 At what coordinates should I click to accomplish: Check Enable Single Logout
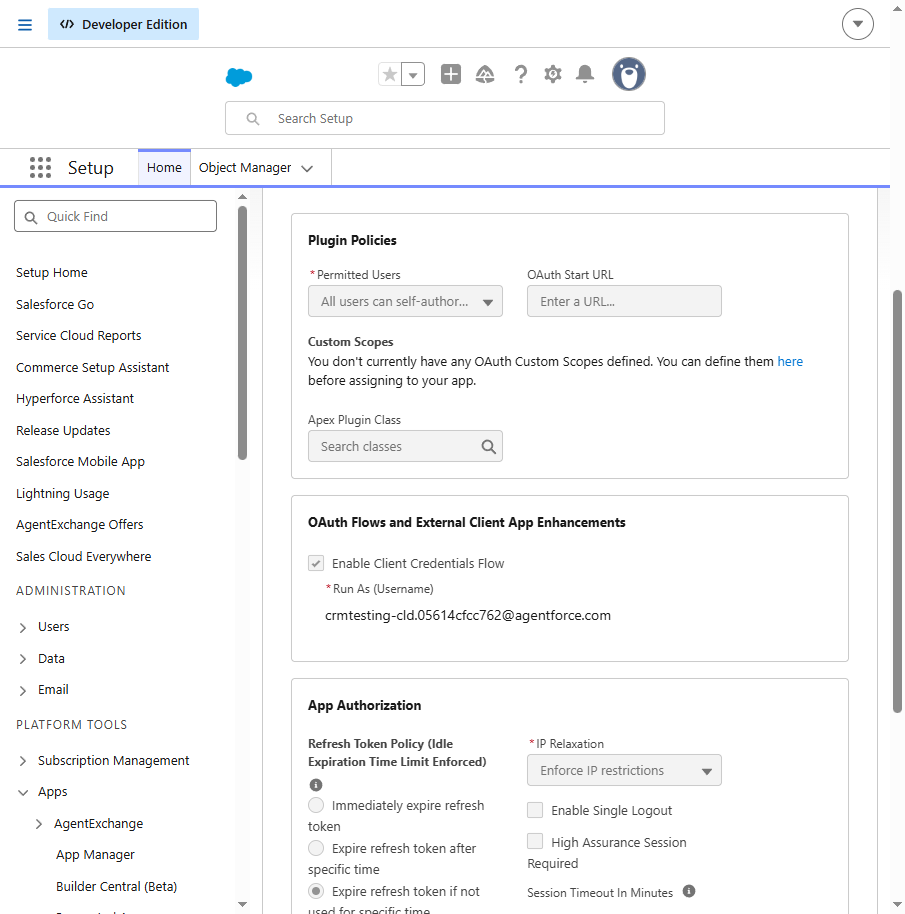coord(535,810)
